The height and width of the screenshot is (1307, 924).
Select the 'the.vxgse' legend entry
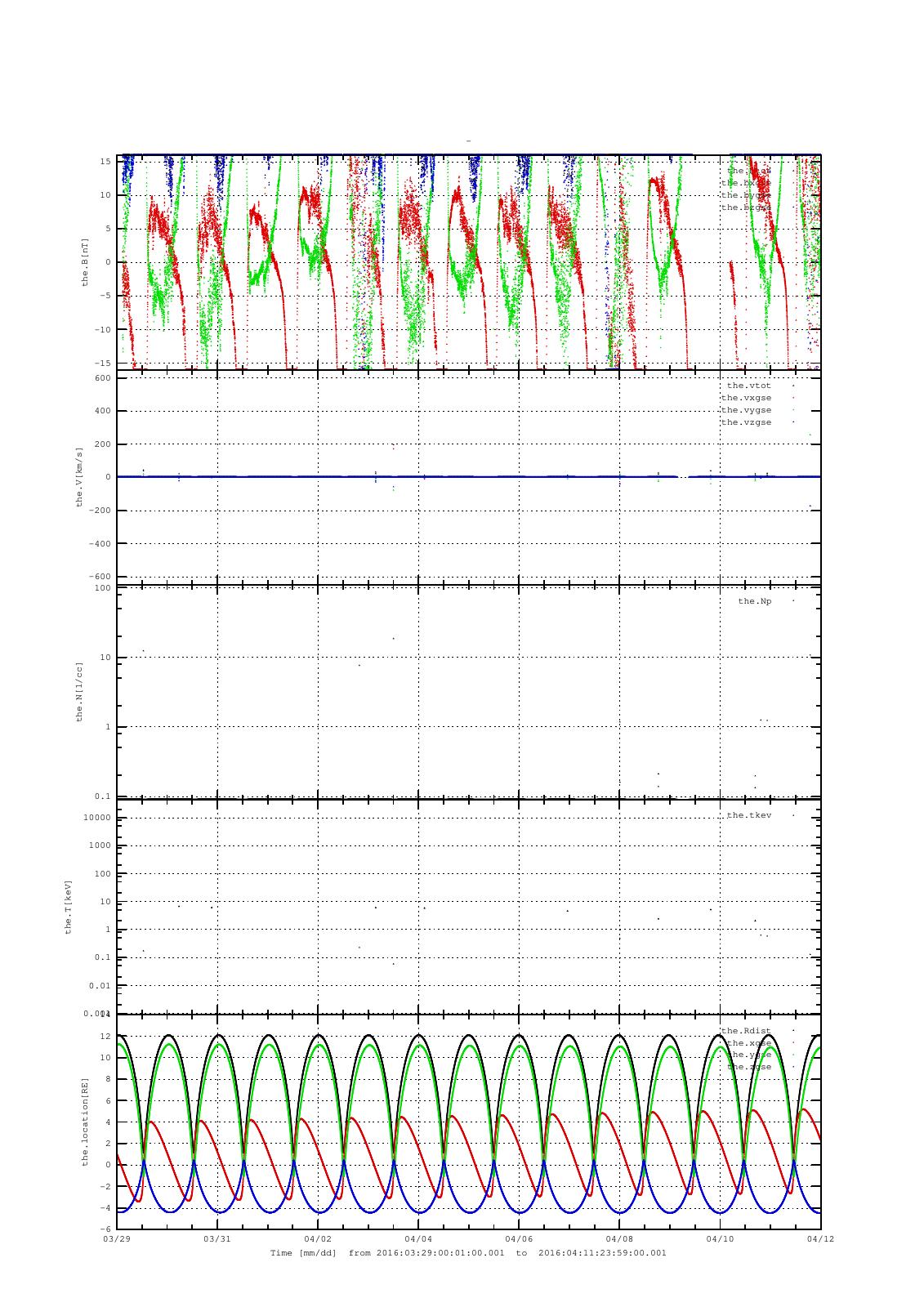point(746,398)
